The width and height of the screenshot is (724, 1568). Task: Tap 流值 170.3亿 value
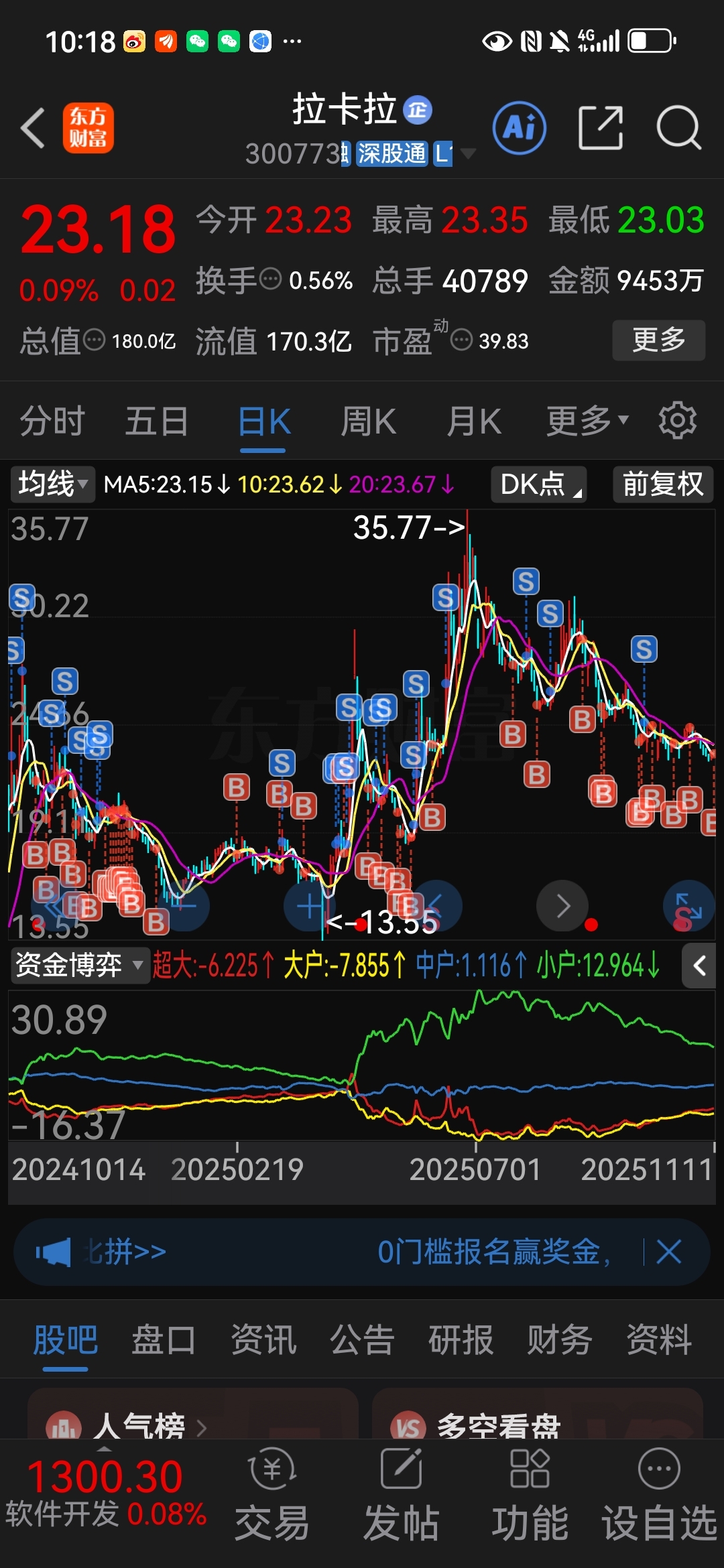274,340
